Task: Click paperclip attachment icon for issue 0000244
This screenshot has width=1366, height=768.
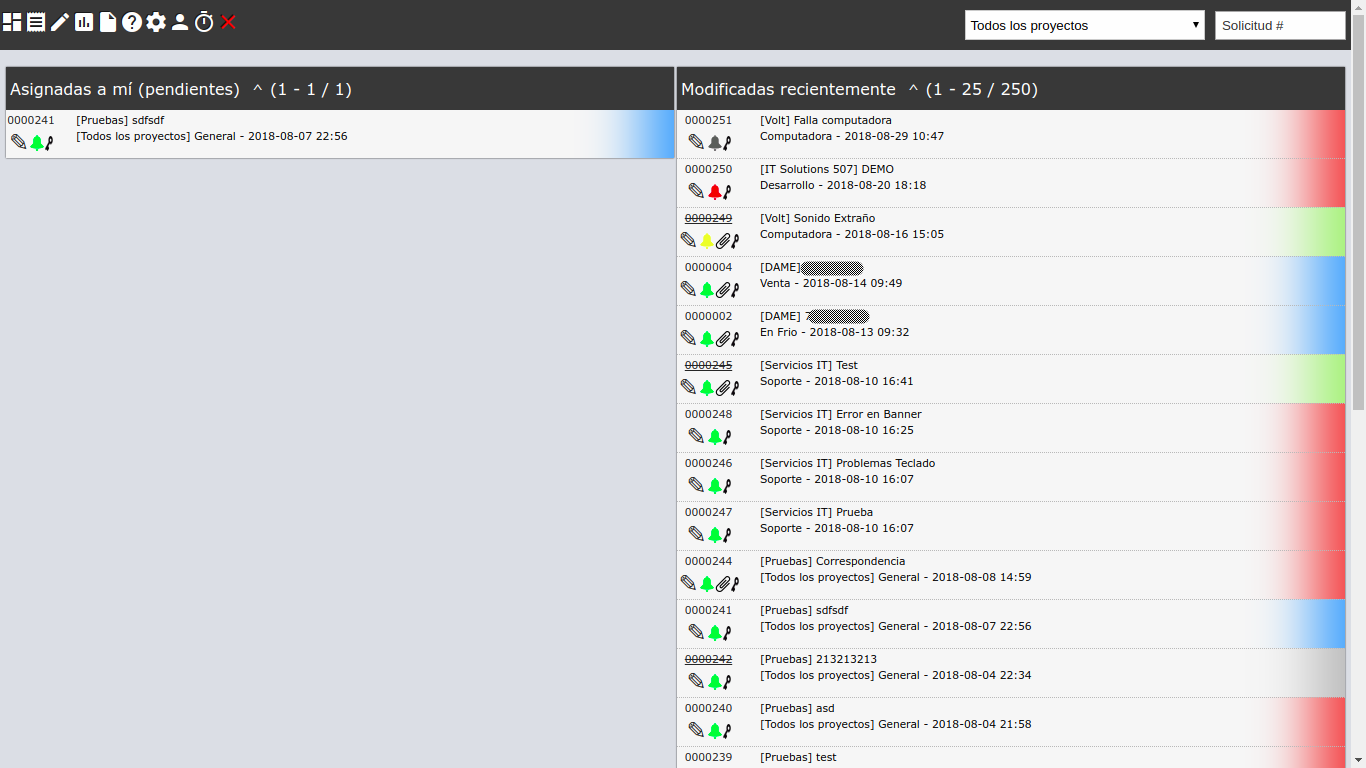Action: click(x=723, y=583)
